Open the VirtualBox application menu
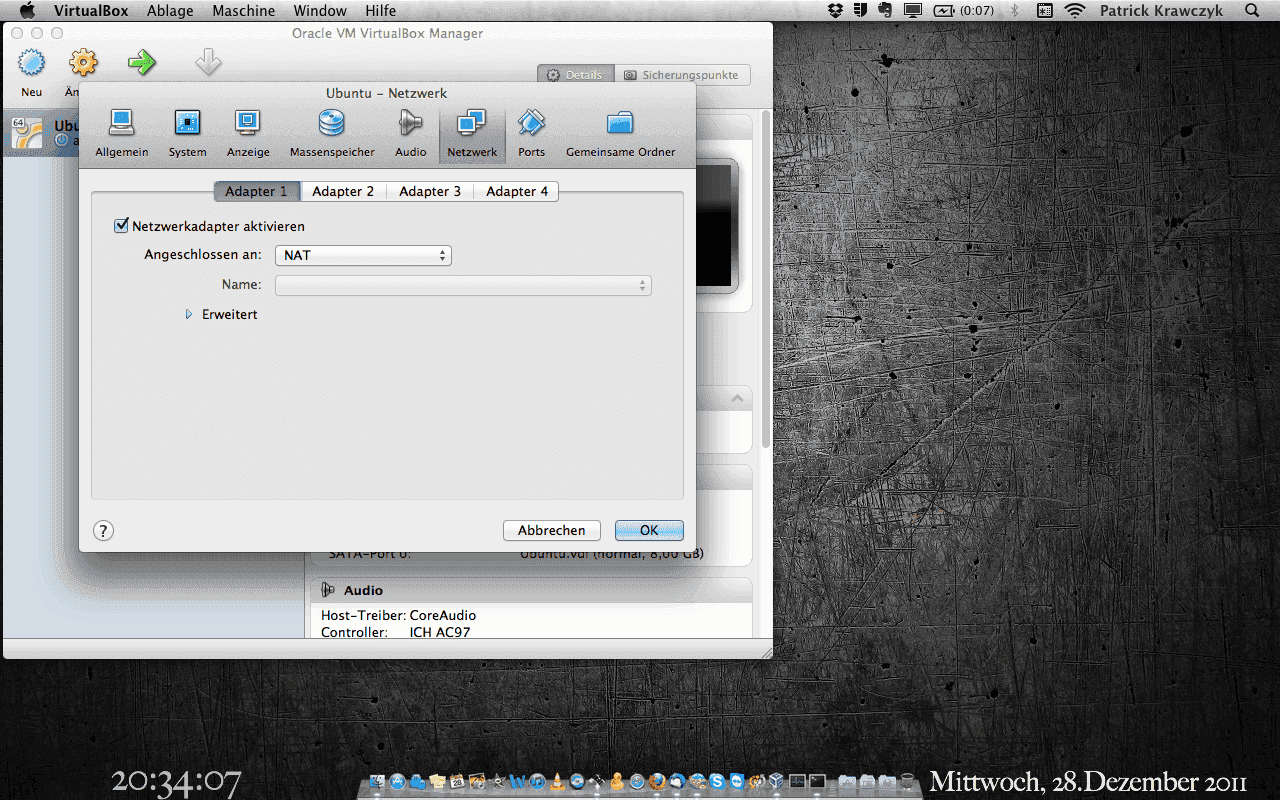 tap(90, 11)
